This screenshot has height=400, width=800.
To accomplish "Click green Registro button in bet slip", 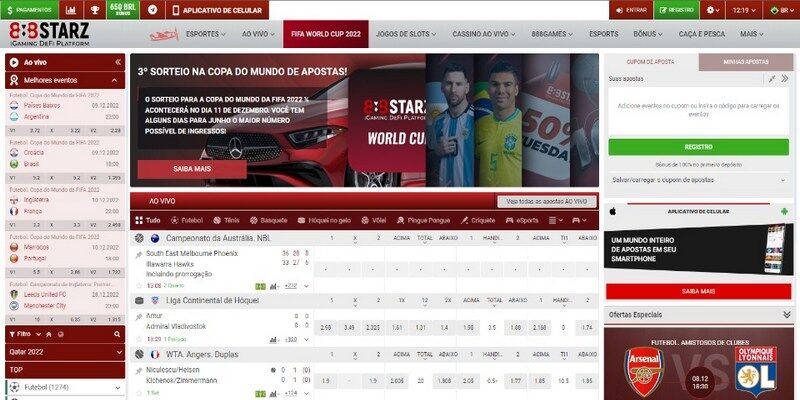I will click(x=698, y=147).
